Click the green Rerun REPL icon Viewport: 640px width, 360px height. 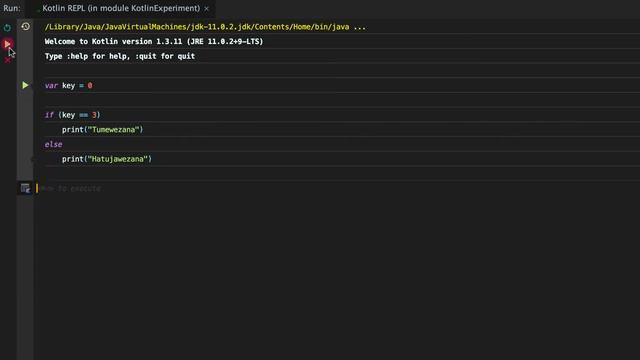click(x=7, y=28)
